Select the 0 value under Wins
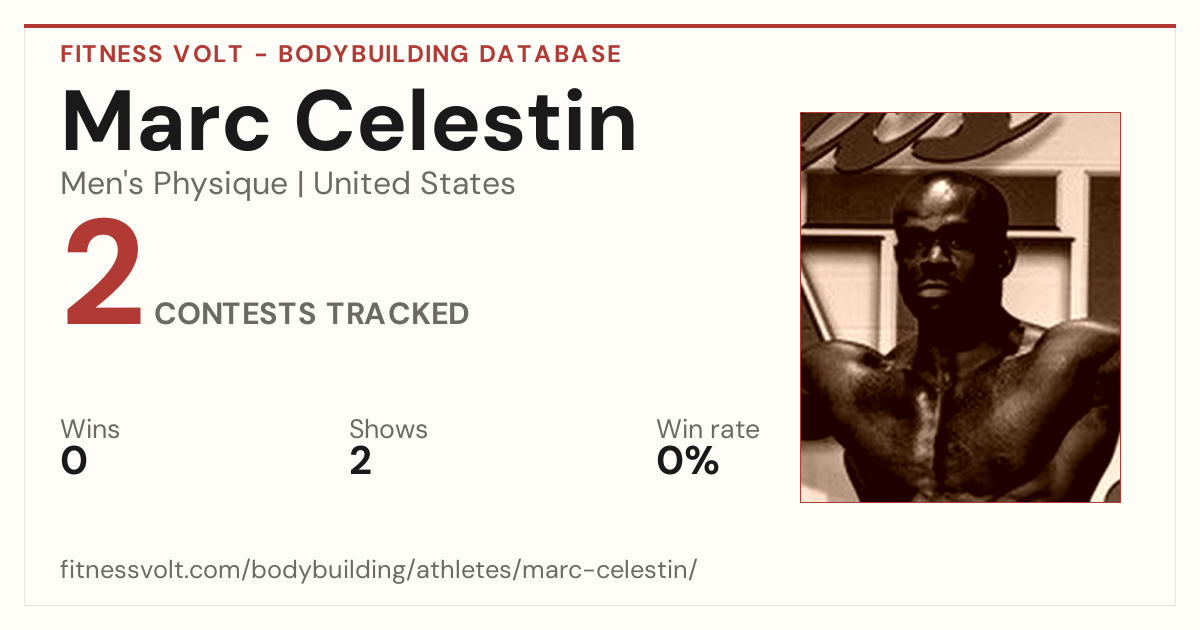Viewport: 1200px width, 630px height. 74,461
